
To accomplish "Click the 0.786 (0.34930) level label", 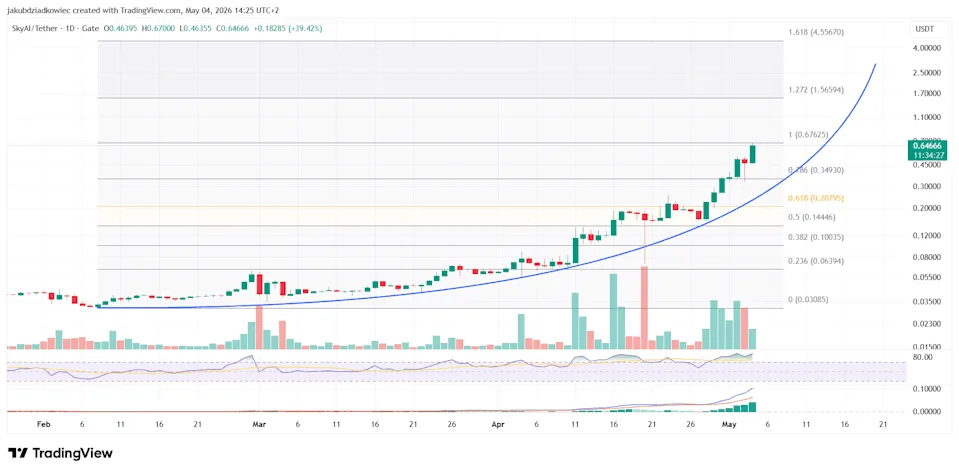I will tap(816, 170).
